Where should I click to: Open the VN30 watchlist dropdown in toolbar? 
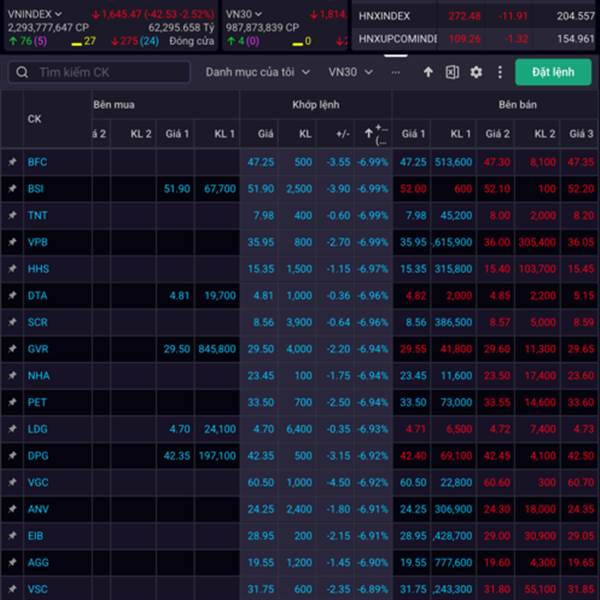click(x=351, y=72)
